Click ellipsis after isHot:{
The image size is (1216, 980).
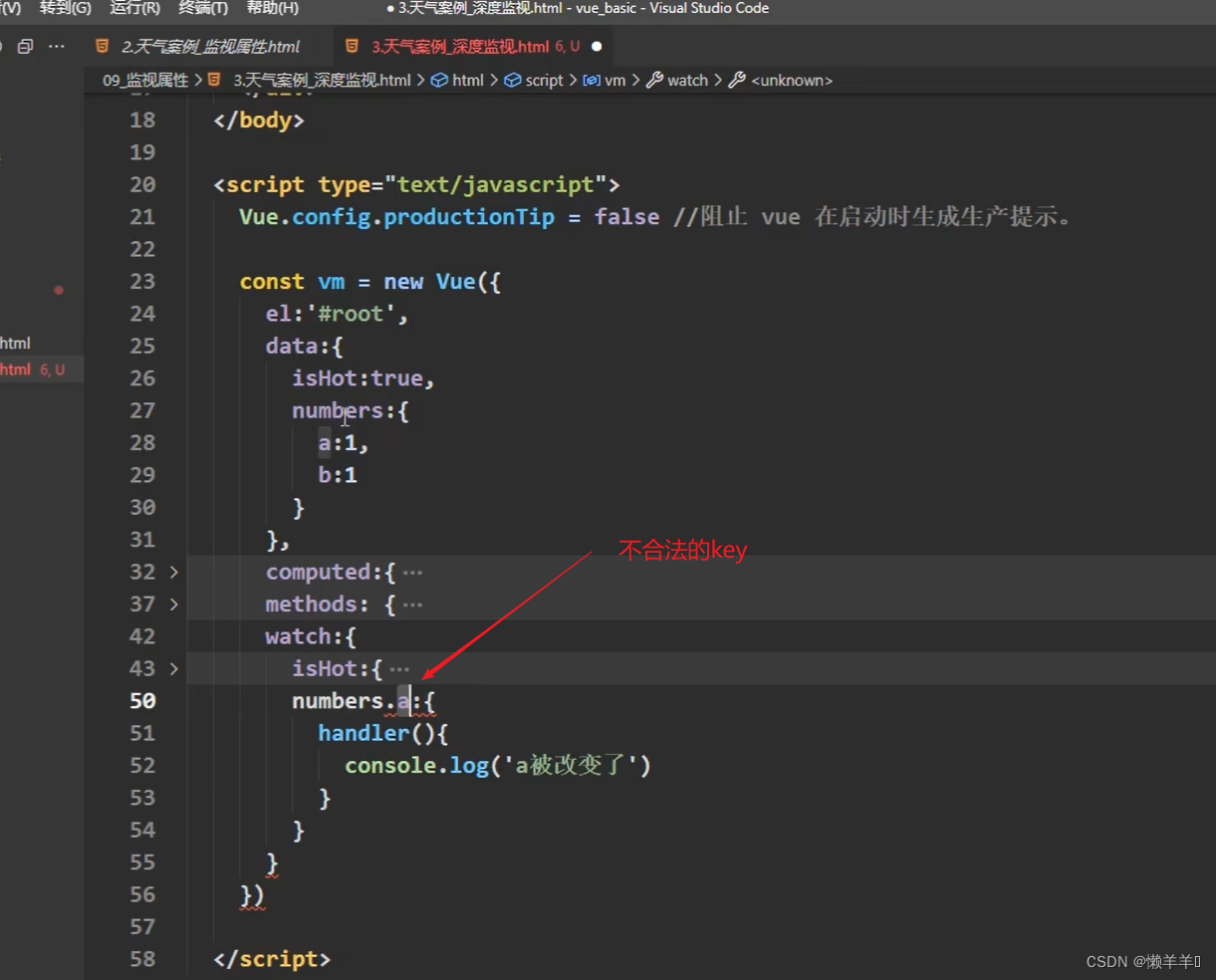399,669
